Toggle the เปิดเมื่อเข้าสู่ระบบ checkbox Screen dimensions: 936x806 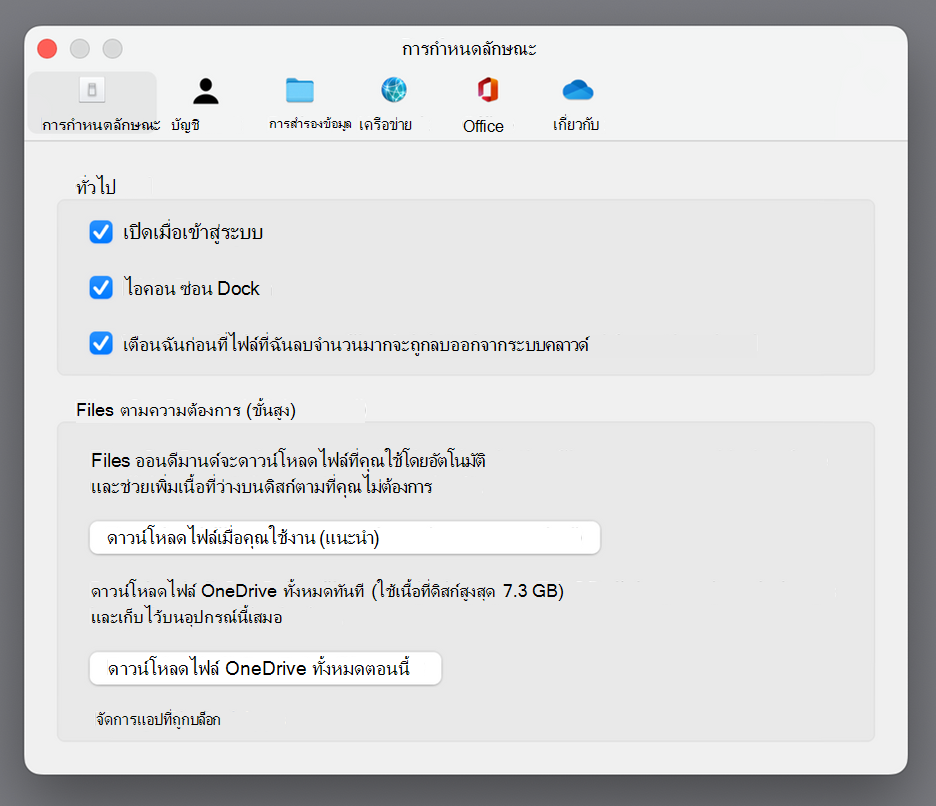click(101, 232)
